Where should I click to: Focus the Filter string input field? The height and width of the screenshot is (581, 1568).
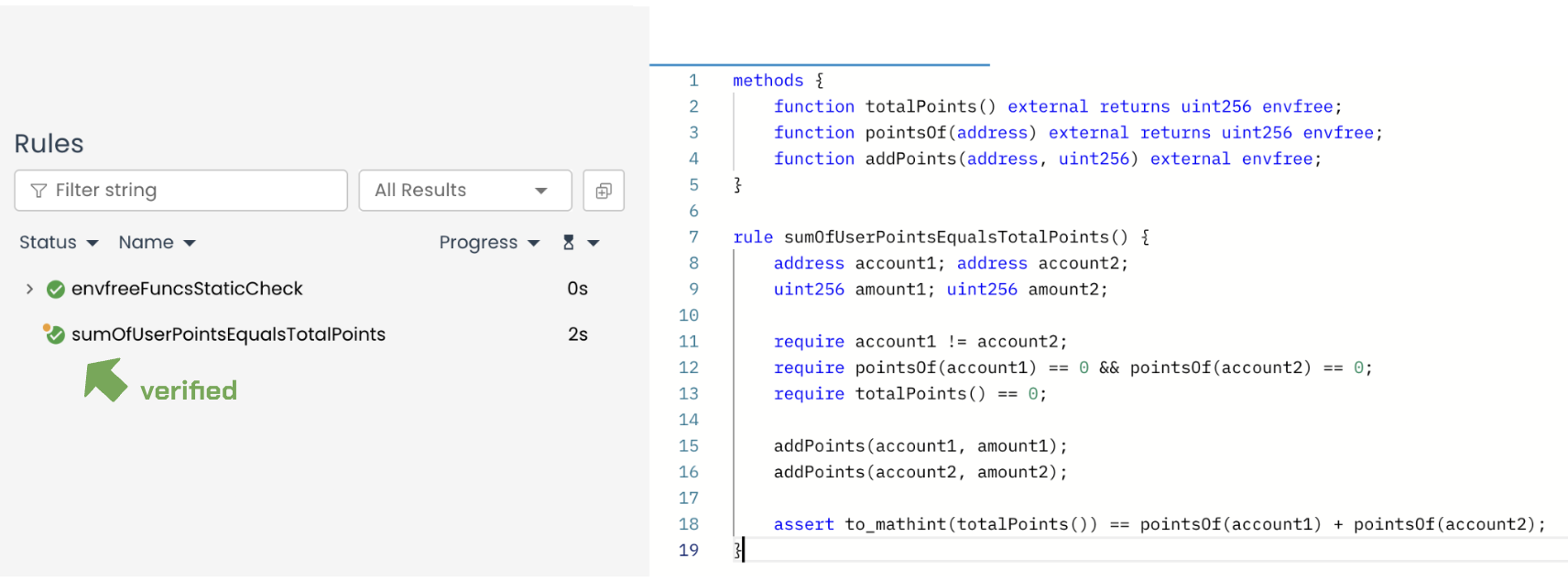click(x=192, y=191)
